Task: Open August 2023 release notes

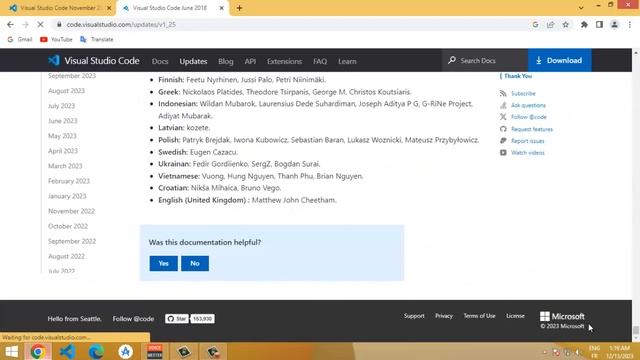Action: pyautogui.click(x=66, y=91)
